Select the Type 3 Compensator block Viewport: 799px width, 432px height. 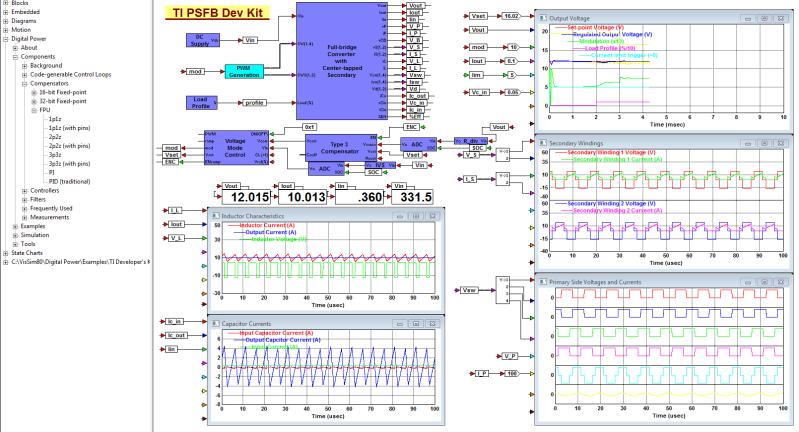coord(340,148)
